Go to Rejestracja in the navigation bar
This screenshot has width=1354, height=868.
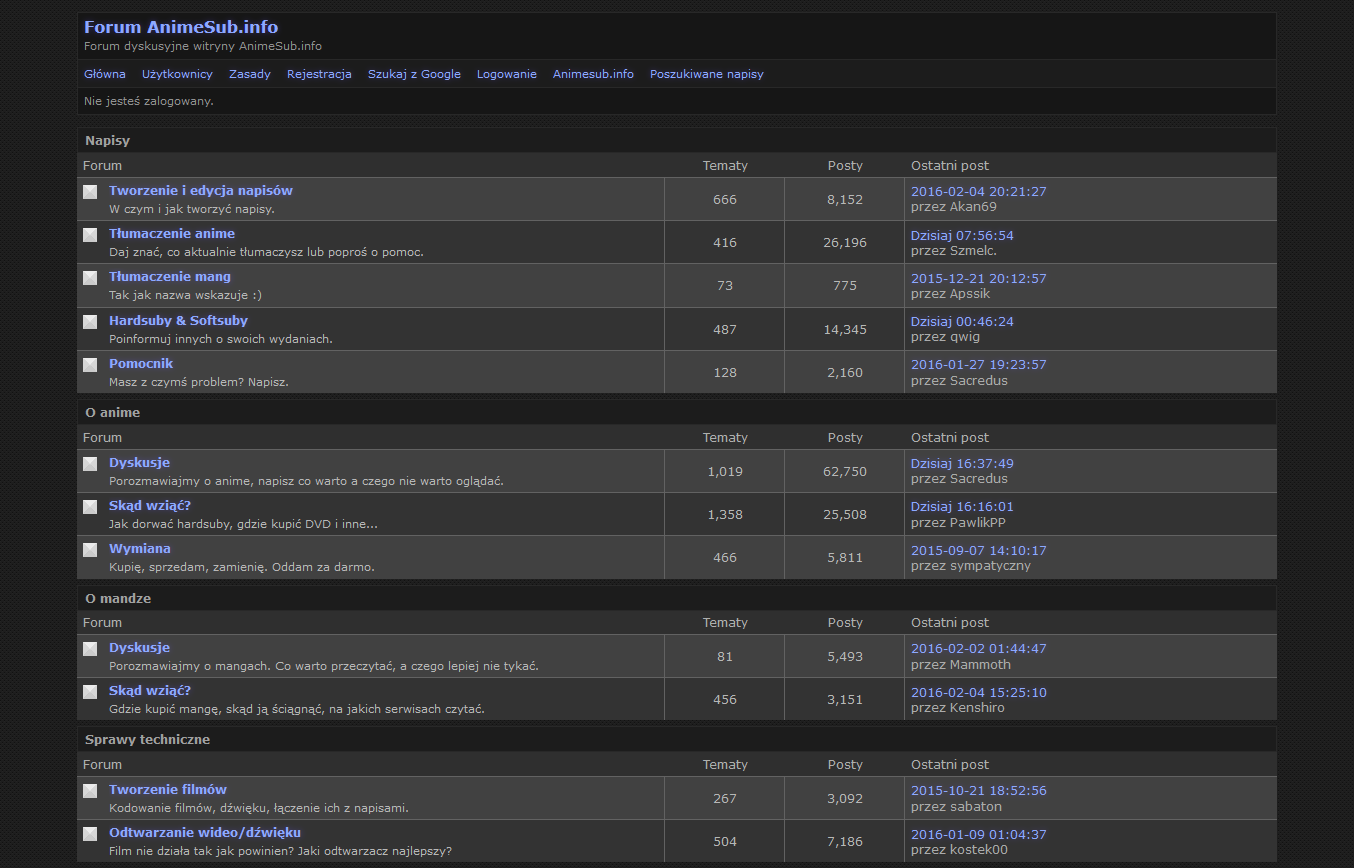[319, 74]
